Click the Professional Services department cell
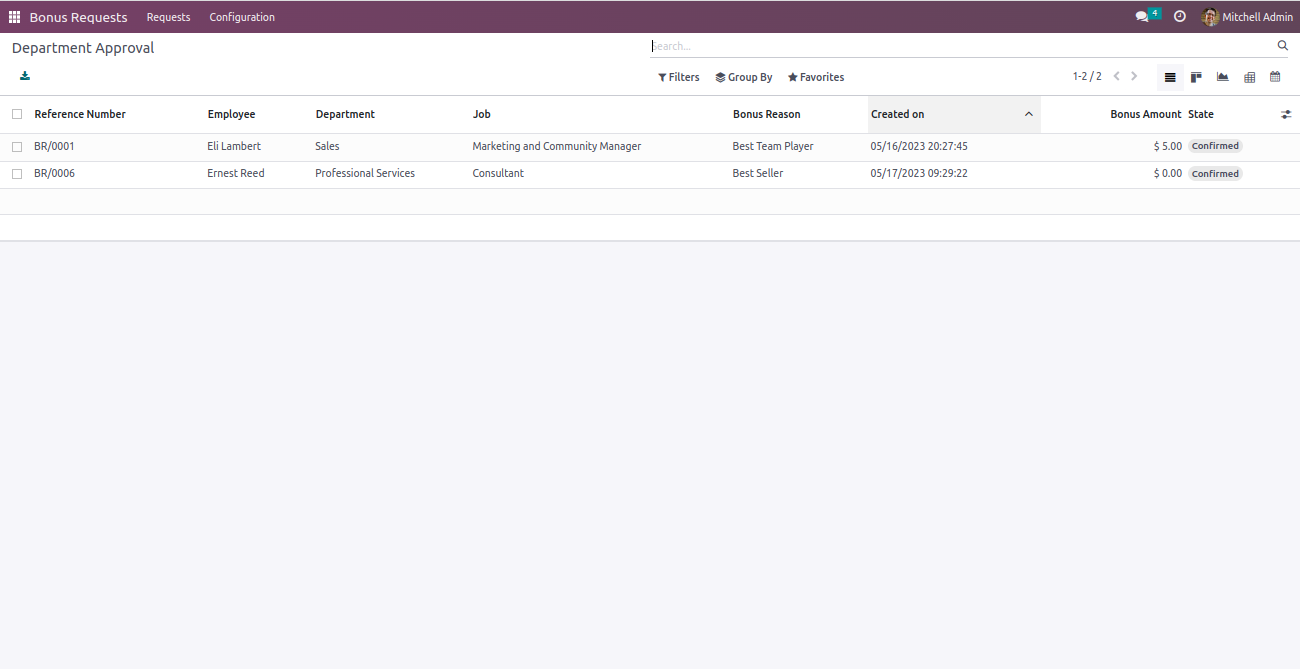This screenshot has width=1300, height=669. (x=365, y=173)
